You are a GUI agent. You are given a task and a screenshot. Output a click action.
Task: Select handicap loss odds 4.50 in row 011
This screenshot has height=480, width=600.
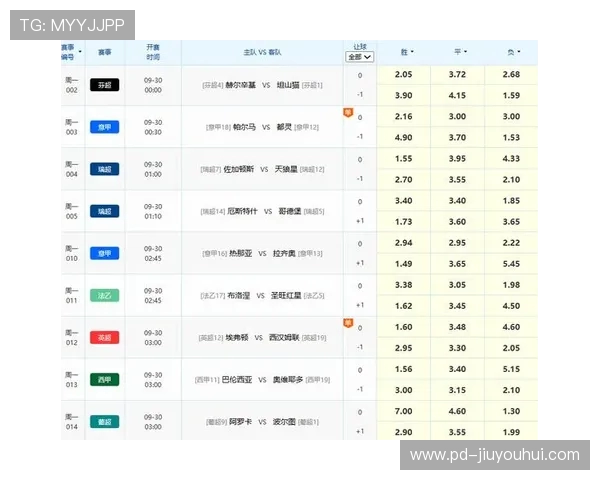511,306
